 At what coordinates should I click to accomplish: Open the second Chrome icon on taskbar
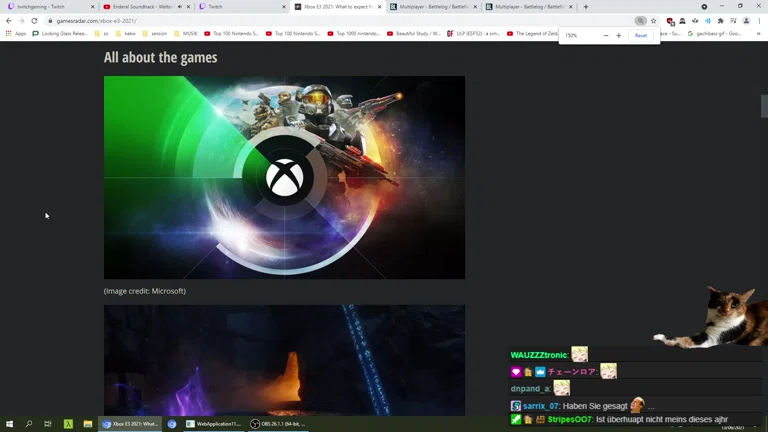click(x=172, y=424)
